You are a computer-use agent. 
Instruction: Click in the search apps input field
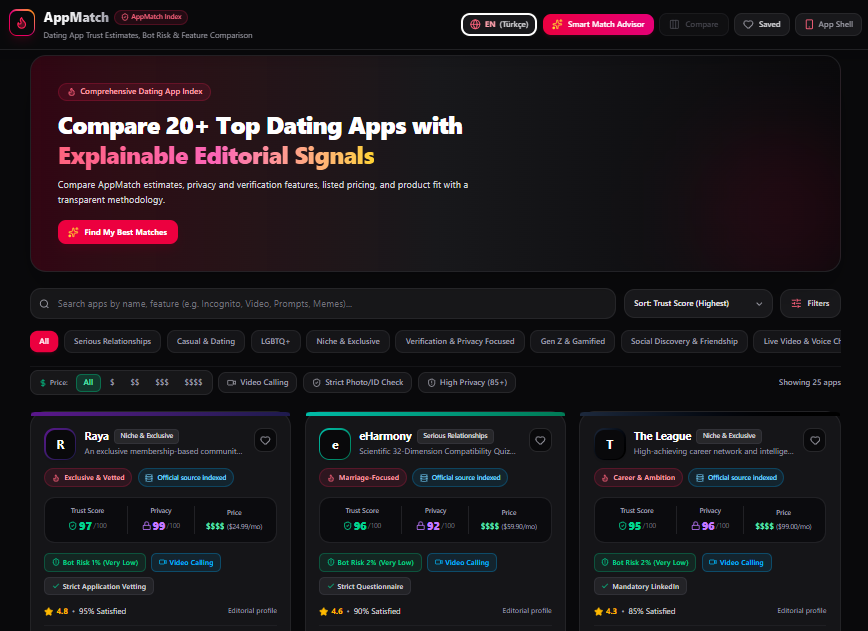pos(323,304)
